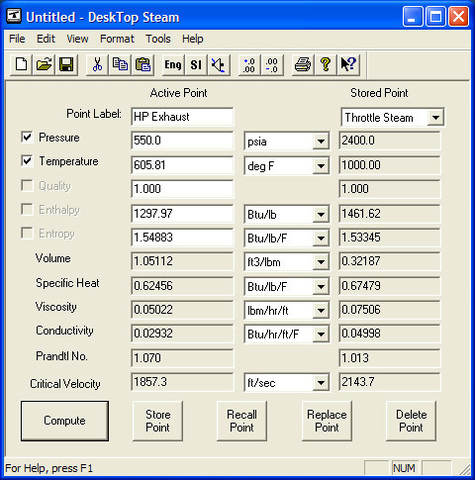
Task: Open the psia pressure units dropdown
Action: pos(321,141)
